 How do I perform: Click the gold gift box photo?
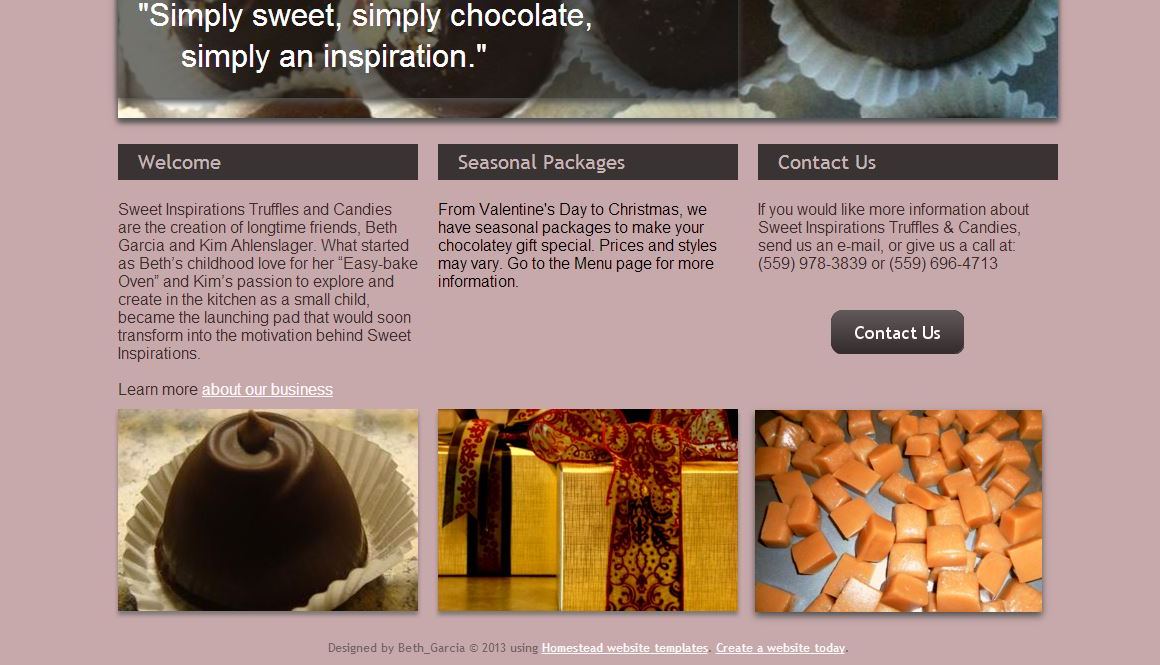pos(587,510)
